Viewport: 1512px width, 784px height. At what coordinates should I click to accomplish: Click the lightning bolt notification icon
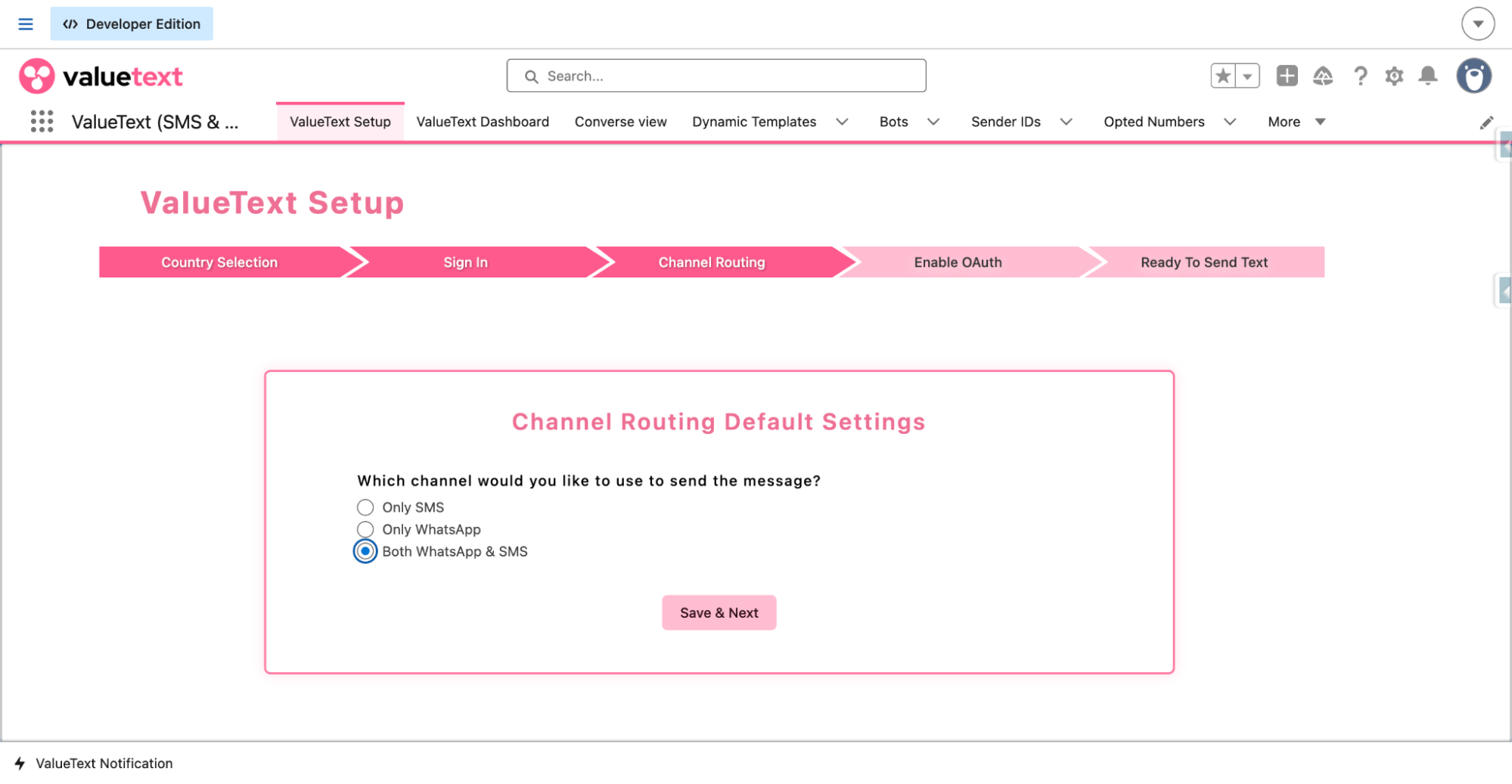pyautogui.click(x=20, y=764)
